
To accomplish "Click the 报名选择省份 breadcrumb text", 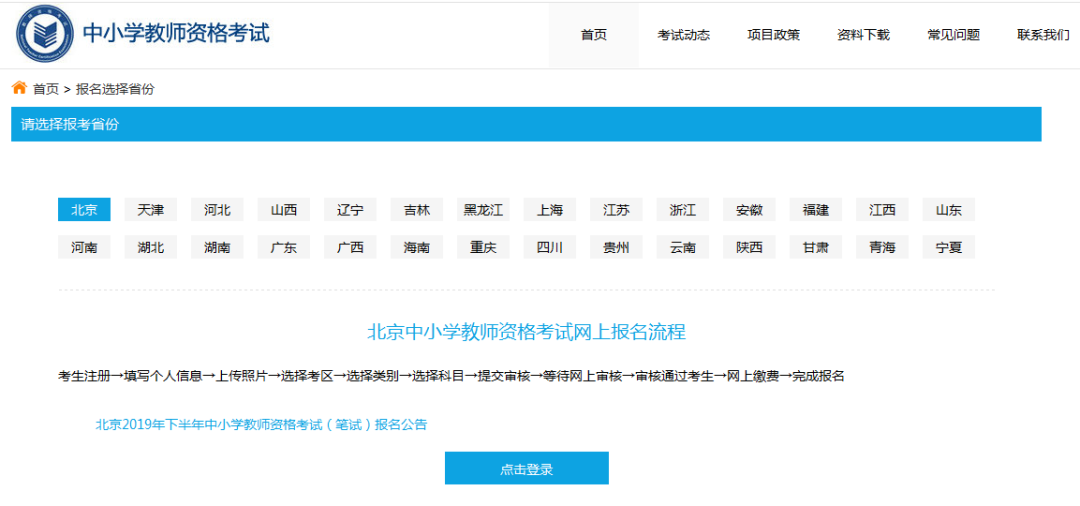I will (115, 89).
